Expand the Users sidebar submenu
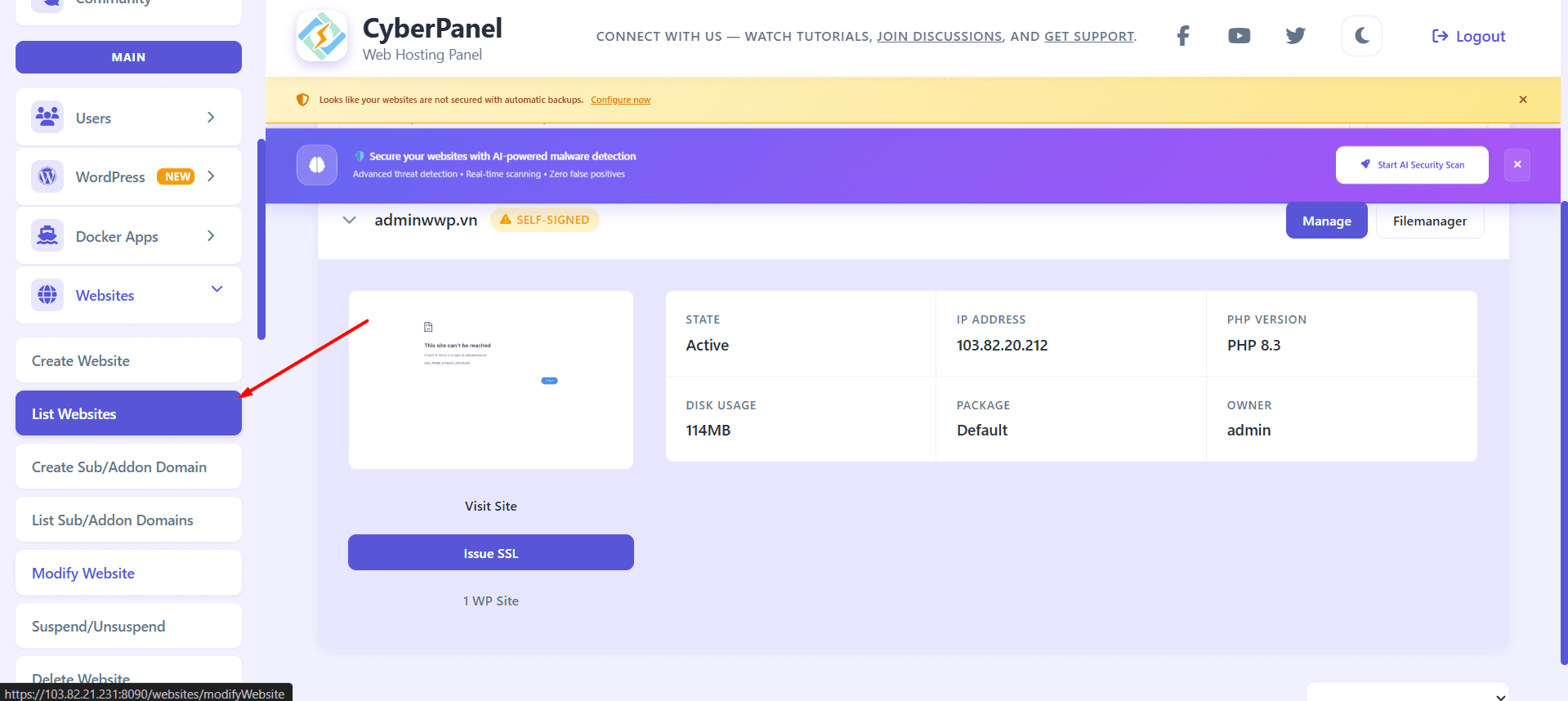 click(x=211, y=118)
